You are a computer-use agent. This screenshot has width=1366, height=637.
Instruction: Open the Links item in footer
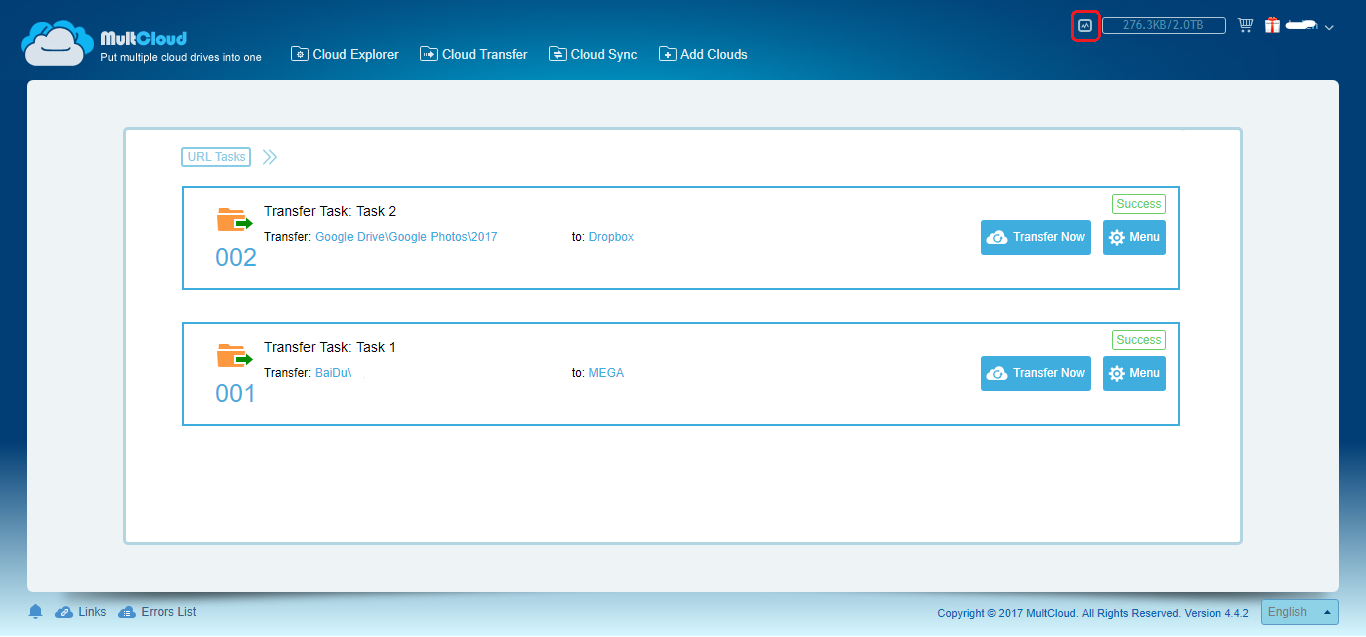[x=81, y=612]
